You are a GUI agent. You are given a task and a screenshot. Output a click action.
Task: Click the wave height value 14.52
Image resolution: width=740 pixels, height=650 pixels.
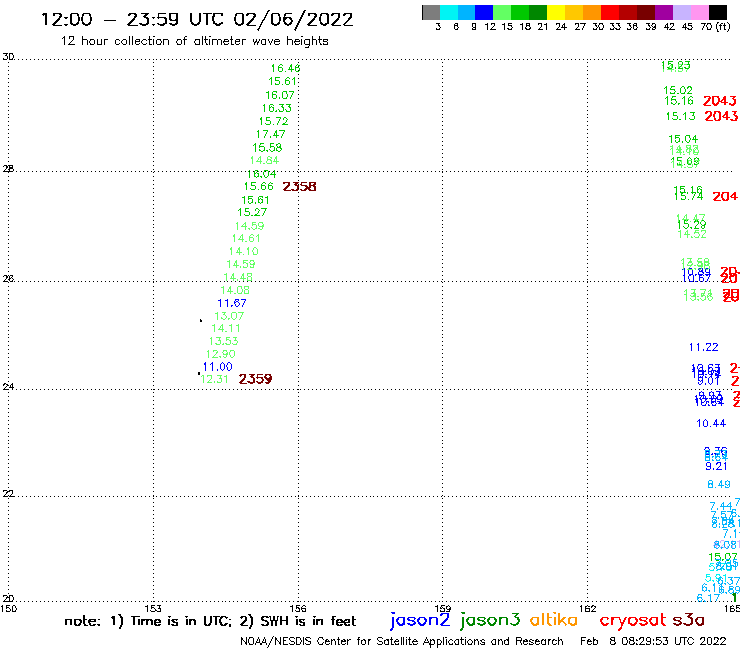(x=692, y=234)
